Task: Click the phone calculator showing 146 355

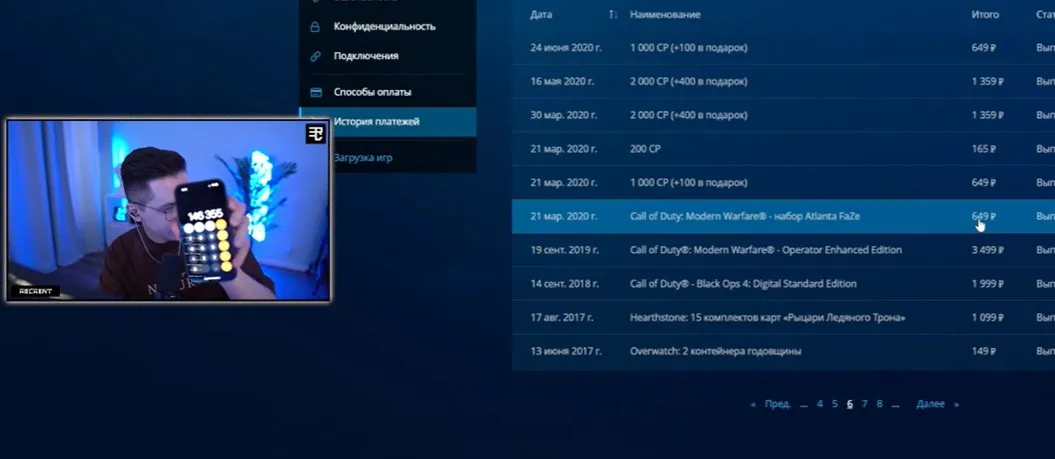Action: click(x=207, y=230)
